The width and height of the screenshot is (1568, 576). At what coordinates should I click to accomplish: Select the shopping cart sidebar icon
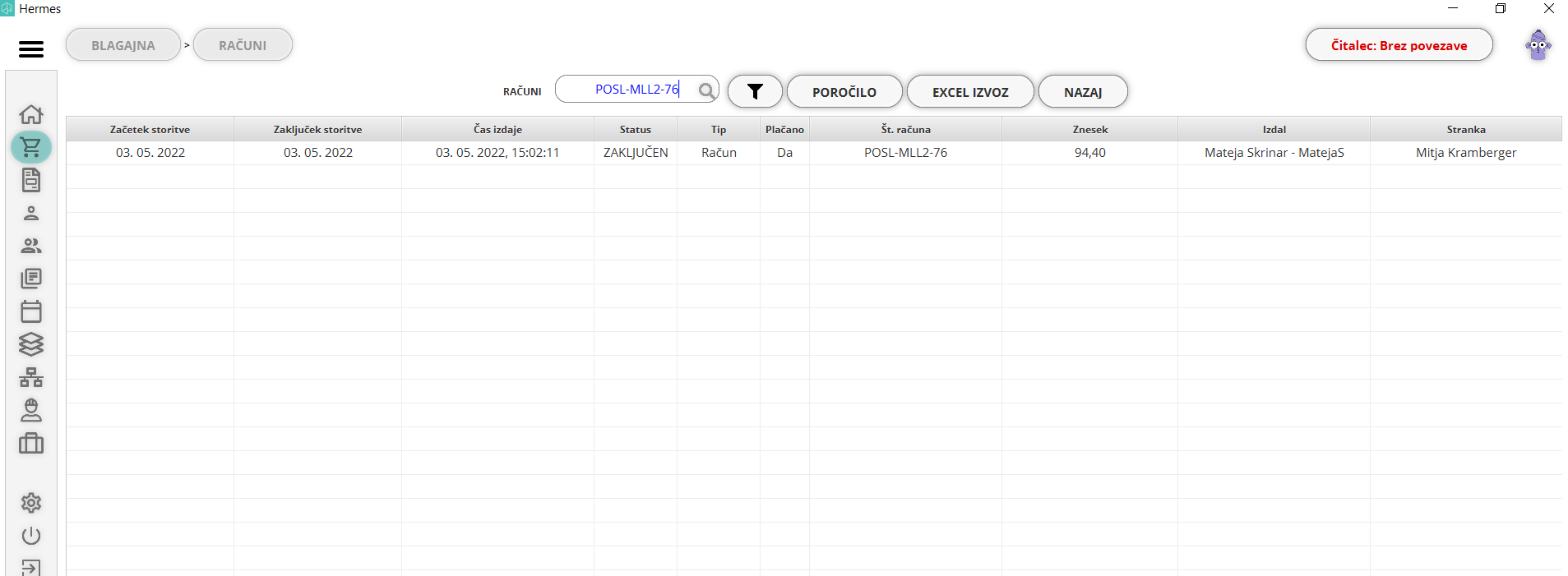click(31, 147)
